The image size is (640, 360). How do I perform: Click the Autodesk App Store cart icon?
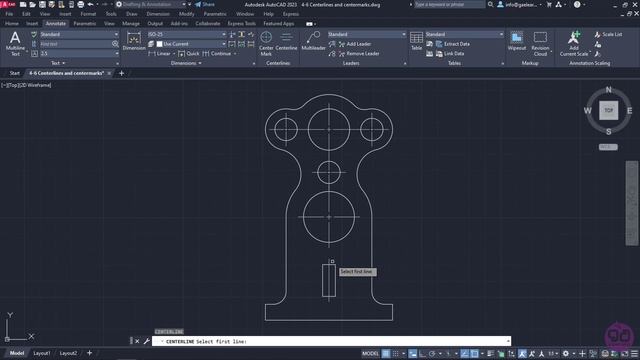coord(549,4)
